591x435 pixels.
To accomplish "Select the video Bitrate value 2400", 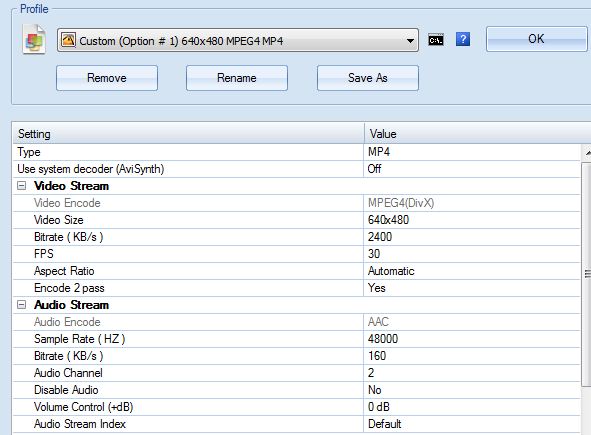I will (380, 237).
